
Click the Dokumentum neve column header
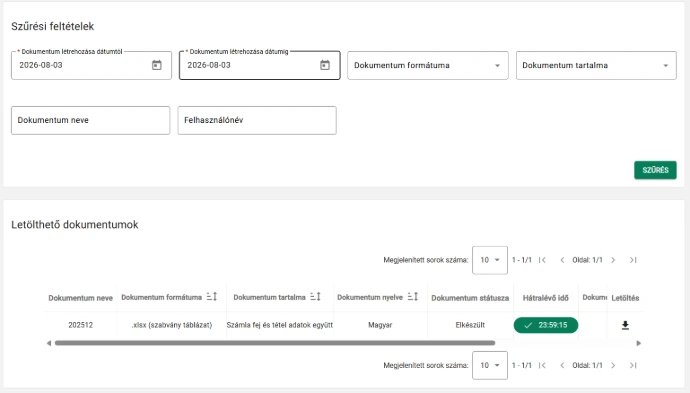(81, 298)
